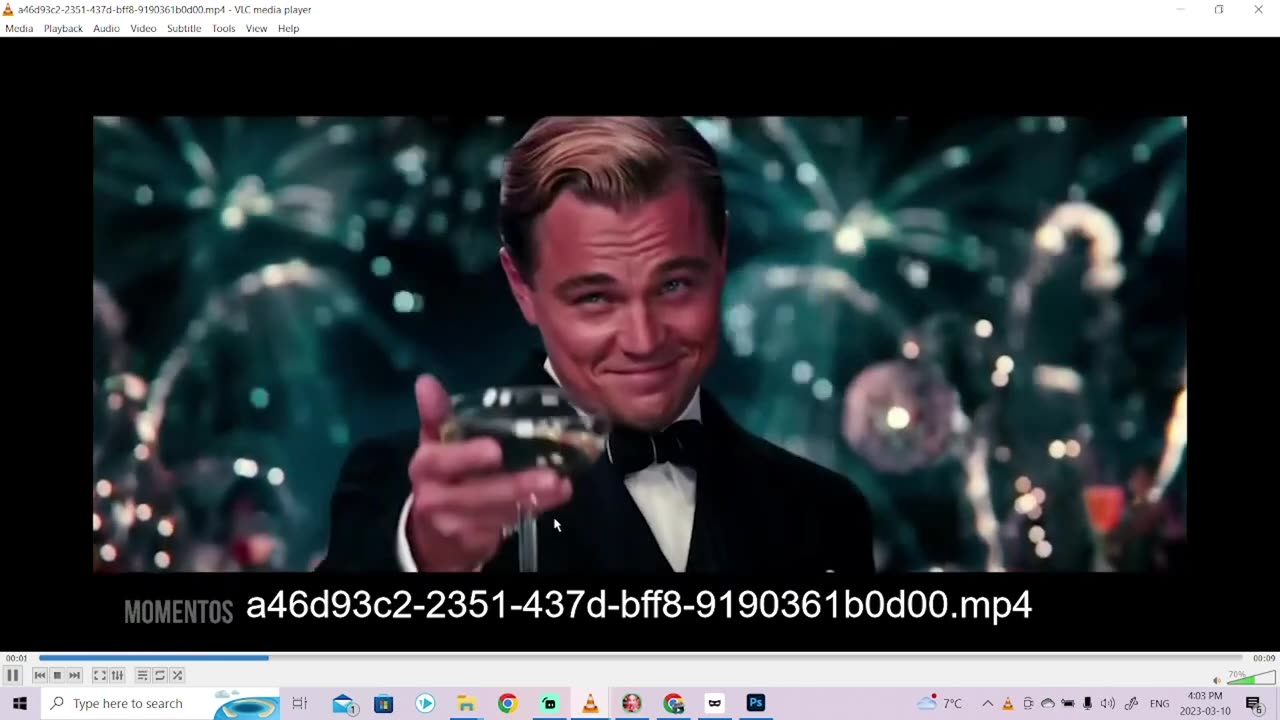Jump to the previous media item

click(39, 675)
